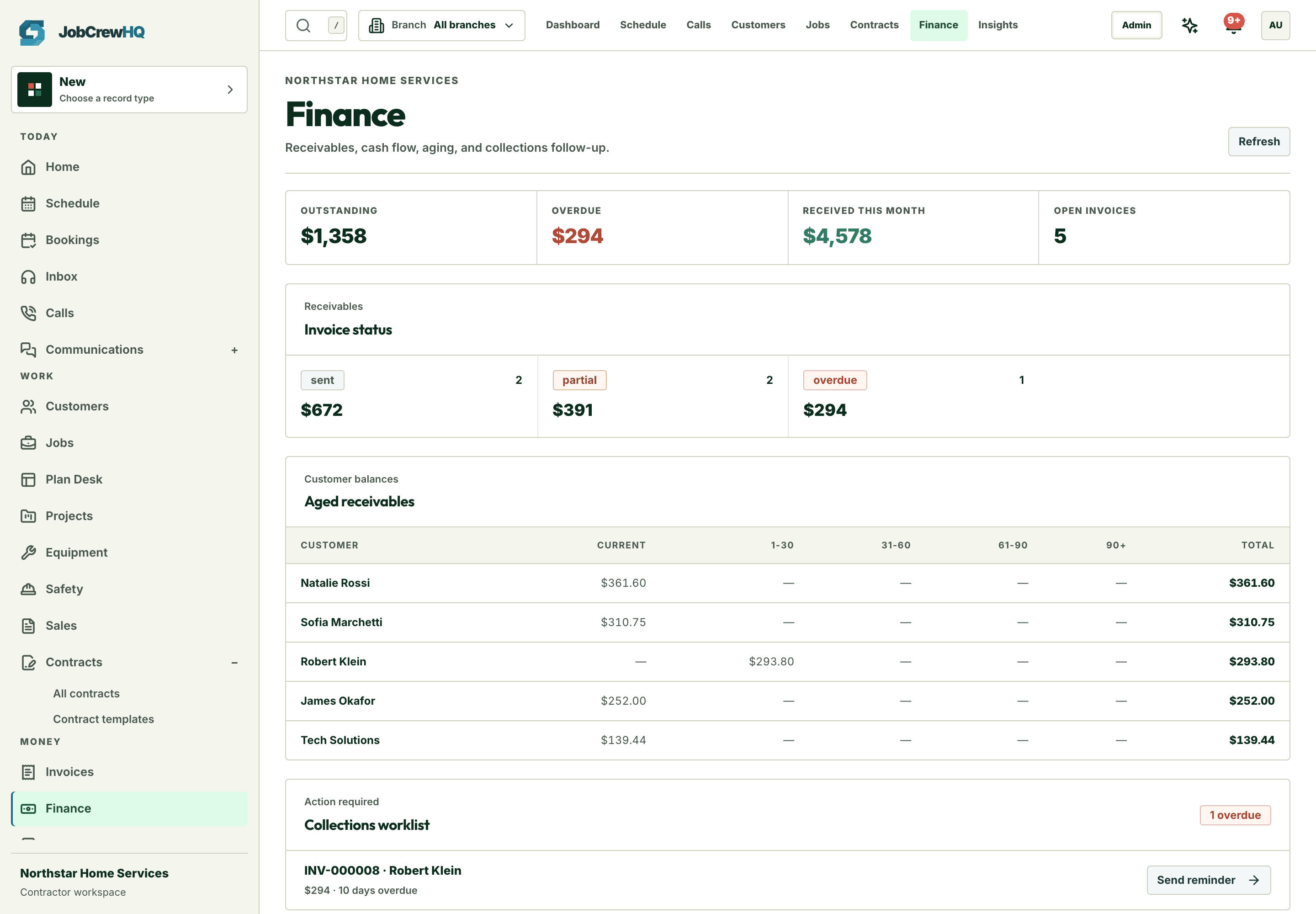The image size is (1316, 914).
Task: Click the Projects folder chart icon
Action: click(28, 516)
